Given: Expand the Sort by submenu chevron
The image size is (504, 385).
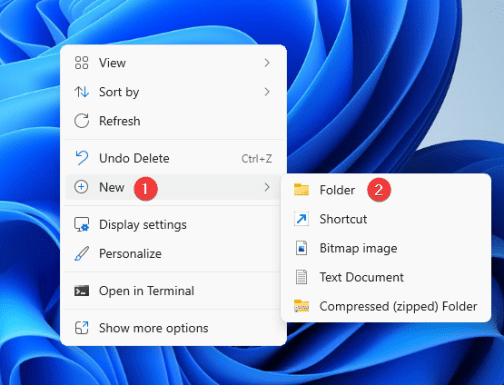Looking at the screenshot, I should coord(267,92).
